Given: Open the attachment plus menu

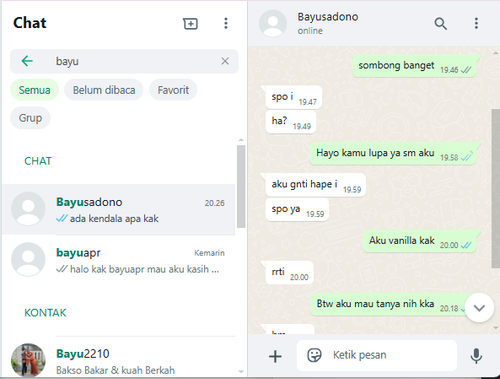Looking at the screenshot, I should point(275,356).
